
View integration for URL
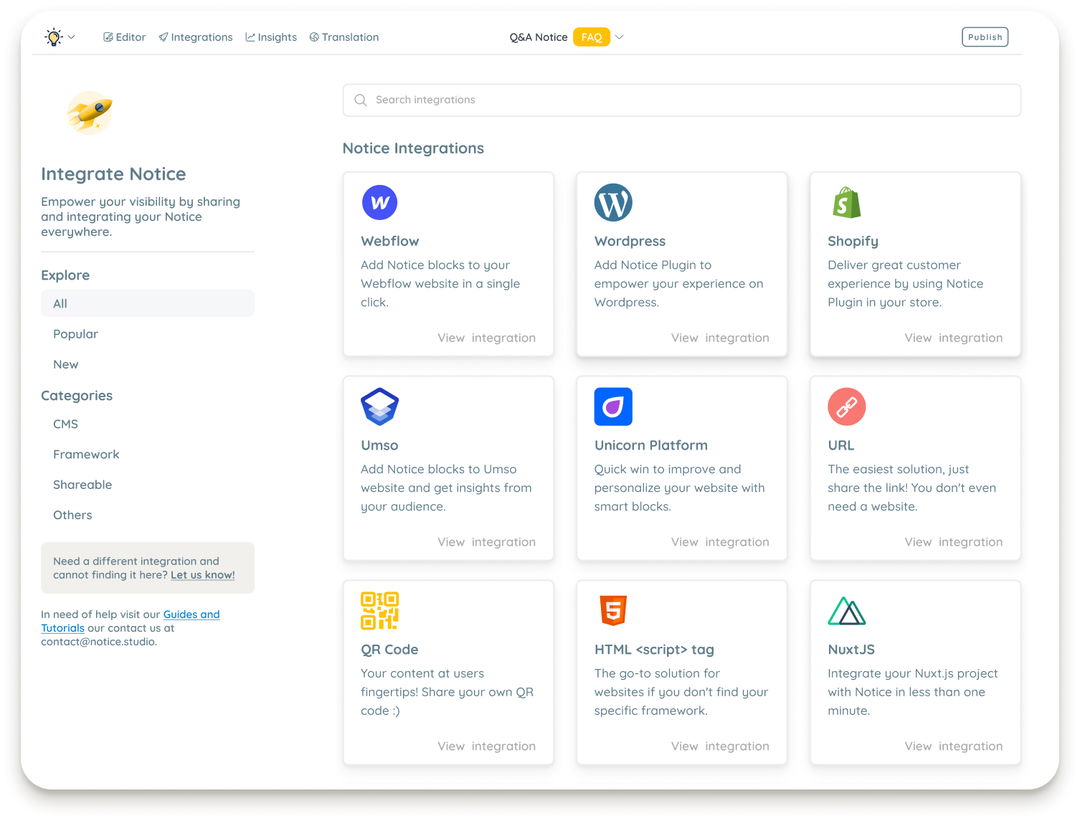(x=953, y=542)
